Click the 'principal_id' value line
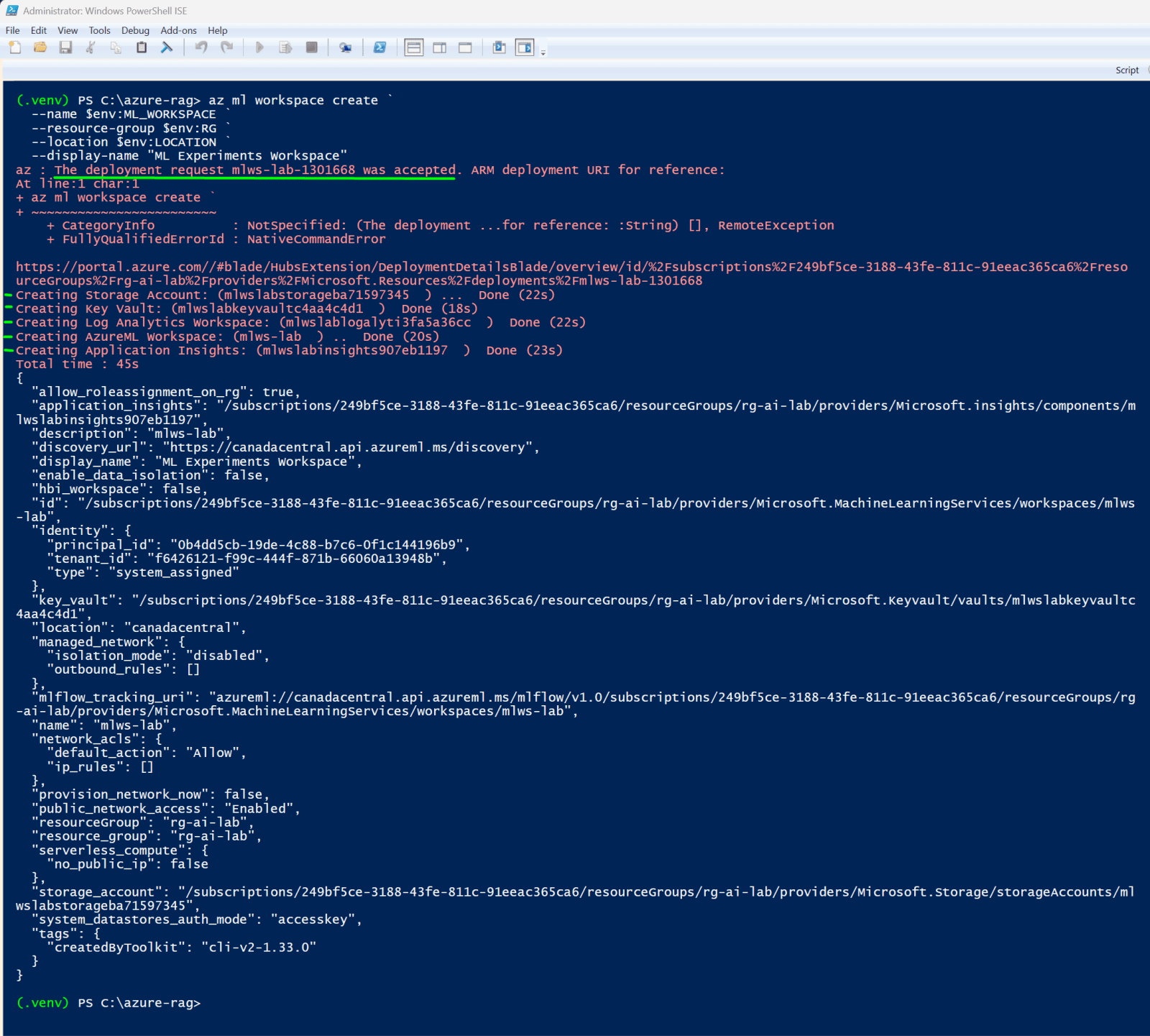 [x=258, y=545]
